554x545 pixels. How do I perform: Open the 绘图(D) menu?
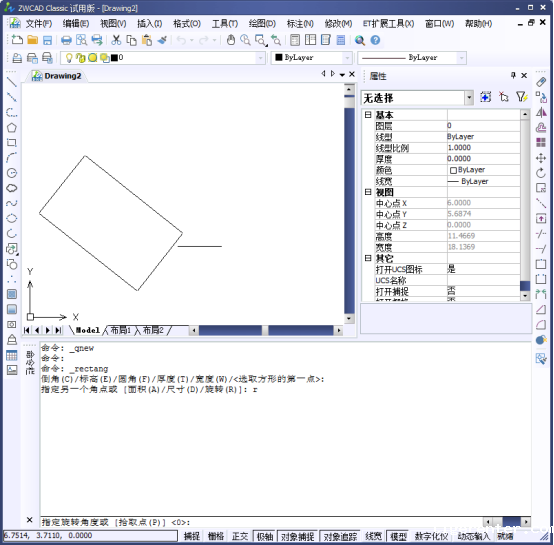coord(262,24)
